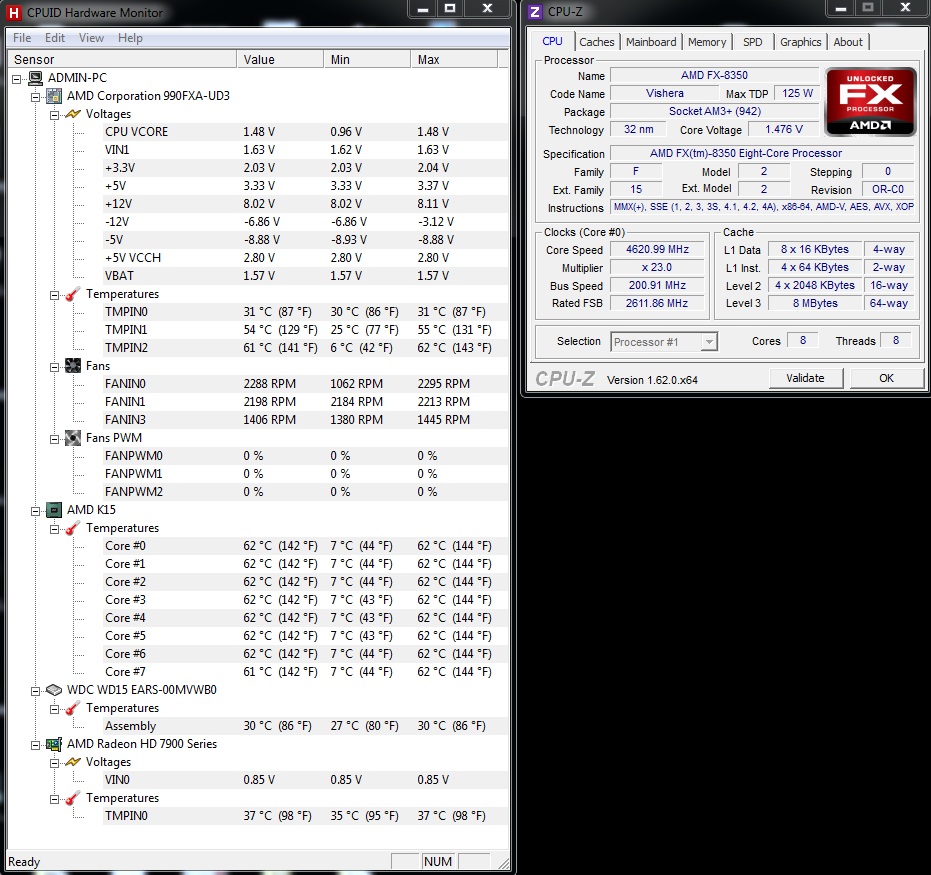Click the Fans PWM fan icon
Screen dimensions: 931x875
[x=72, y=438]
